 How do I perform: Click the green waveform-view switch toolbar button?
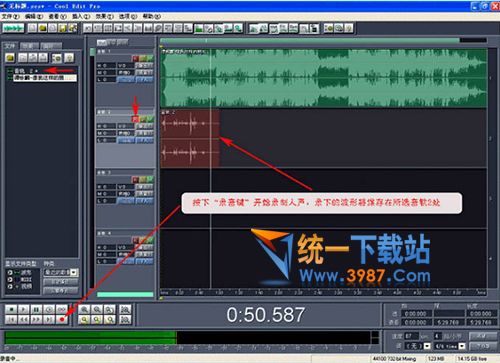pos(13,29)
